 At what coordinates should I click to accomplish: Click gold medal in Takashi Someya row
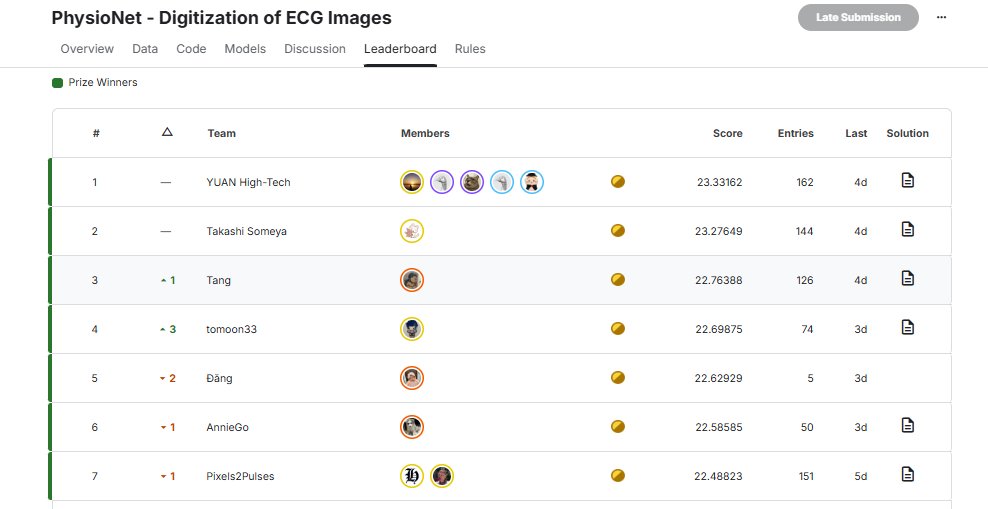tap(618, 231)
